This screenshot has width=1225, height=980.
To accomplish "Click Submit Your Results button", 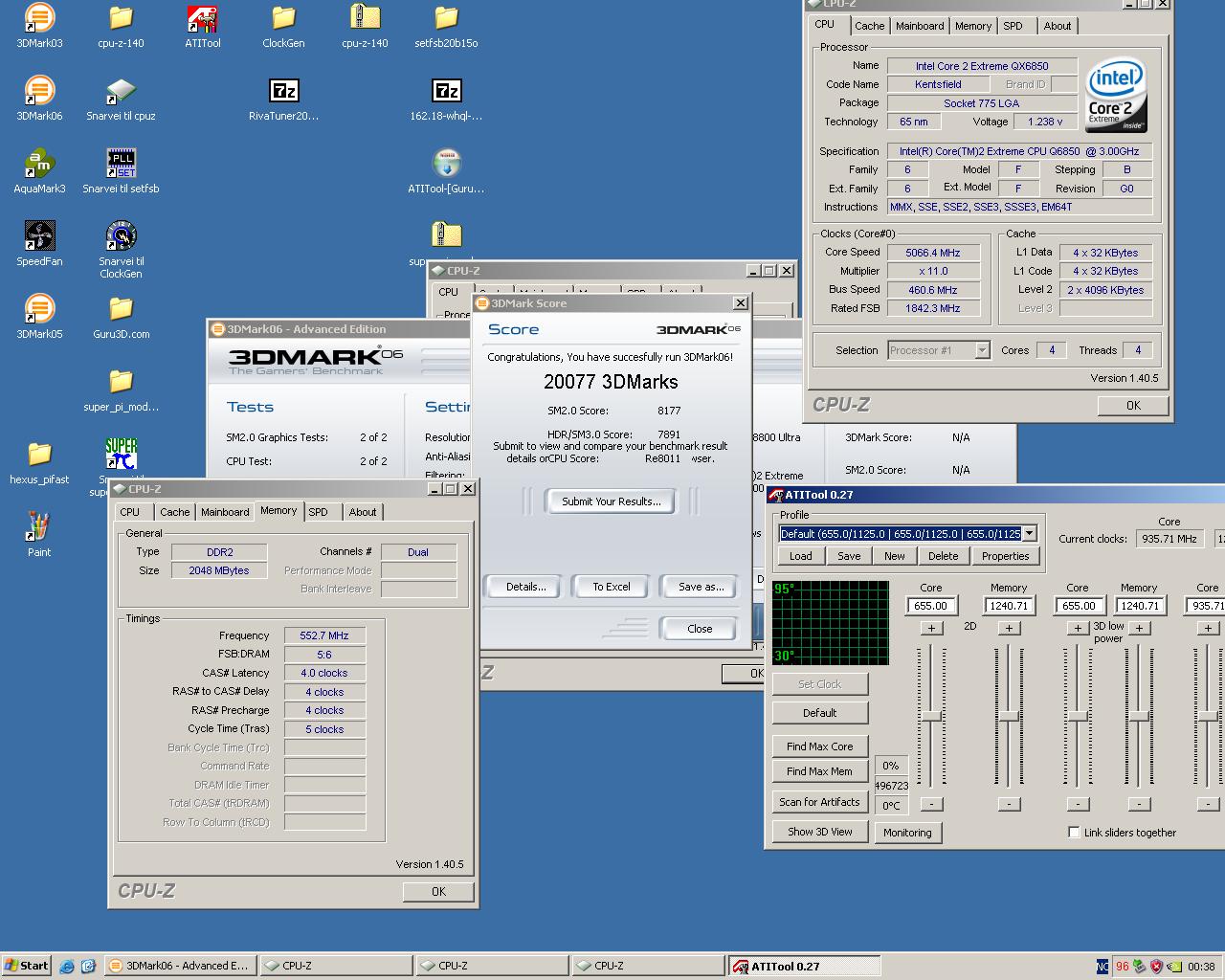I will 611,501.
